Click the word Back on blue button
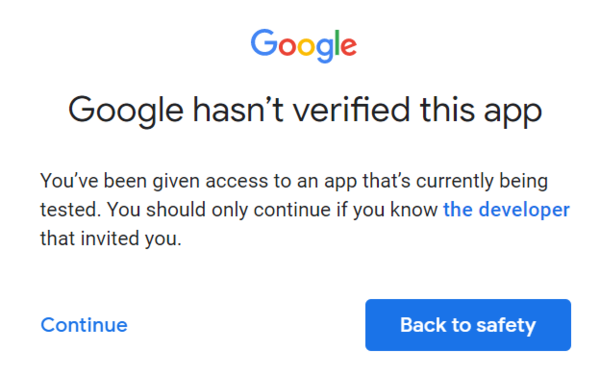600x376 pixels. pos(423,325)
